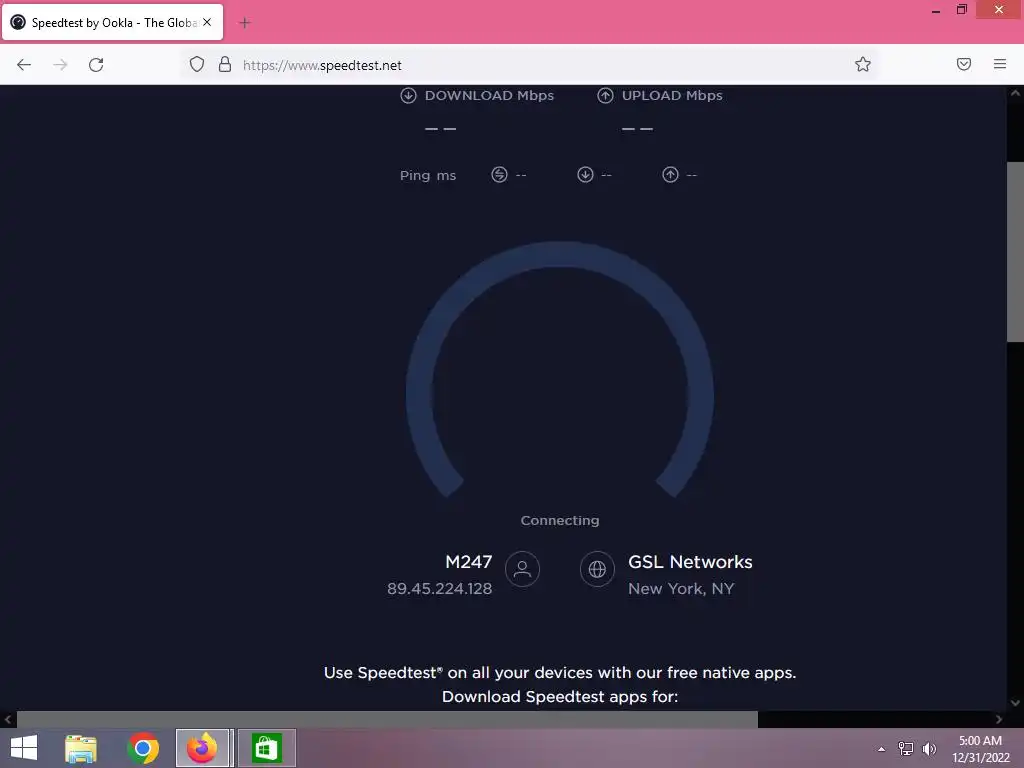Restore down the Firefox window
Viewport: 1024px width, 768px height.
tap(962, 10)
